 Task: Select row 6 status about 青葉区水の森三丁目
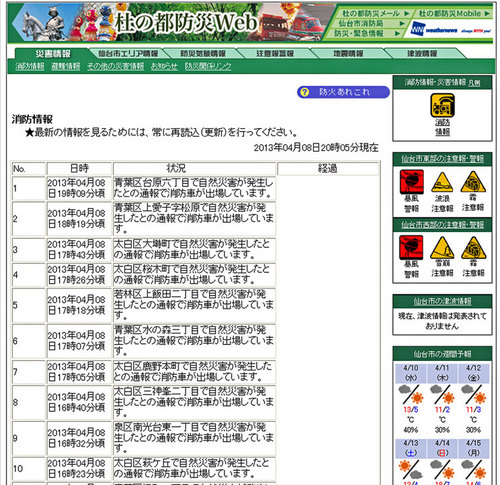pos(195,341)
